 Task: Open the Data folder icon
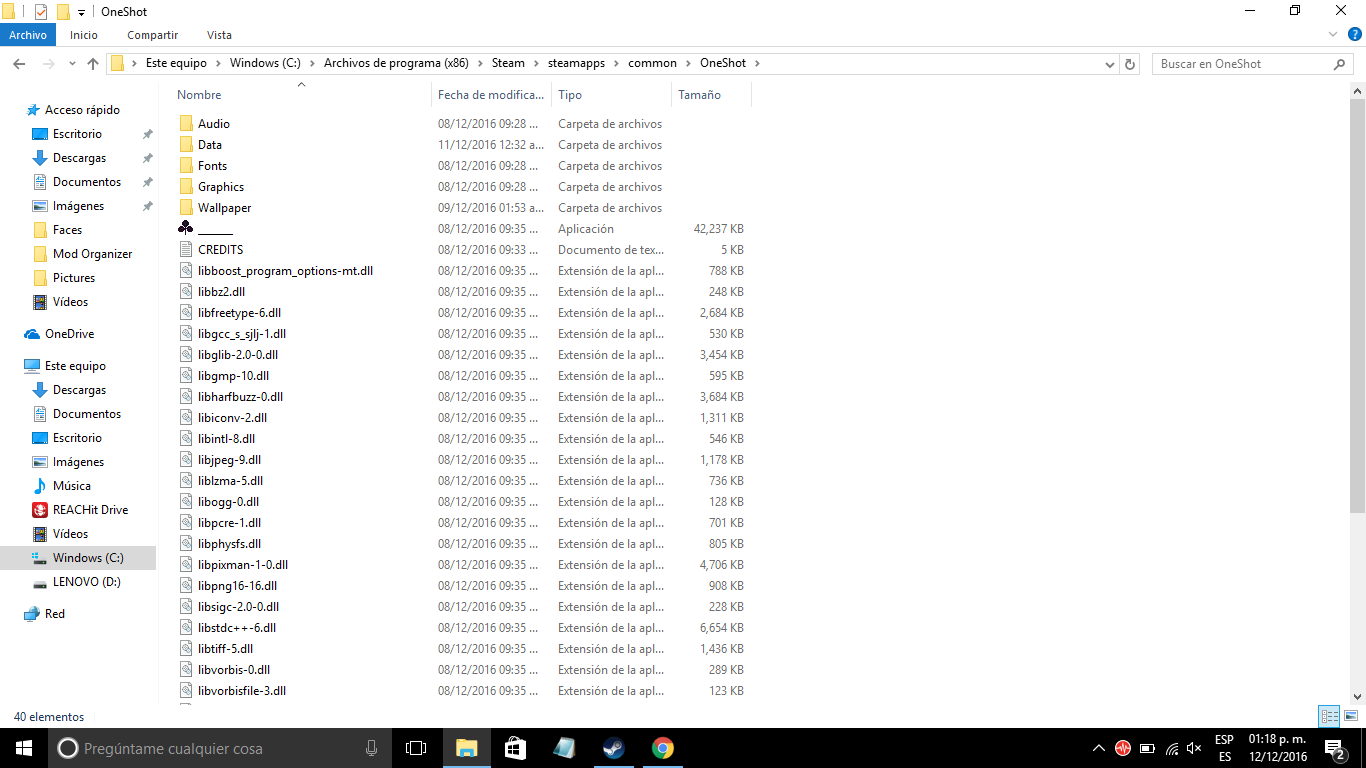click(186, 145)
